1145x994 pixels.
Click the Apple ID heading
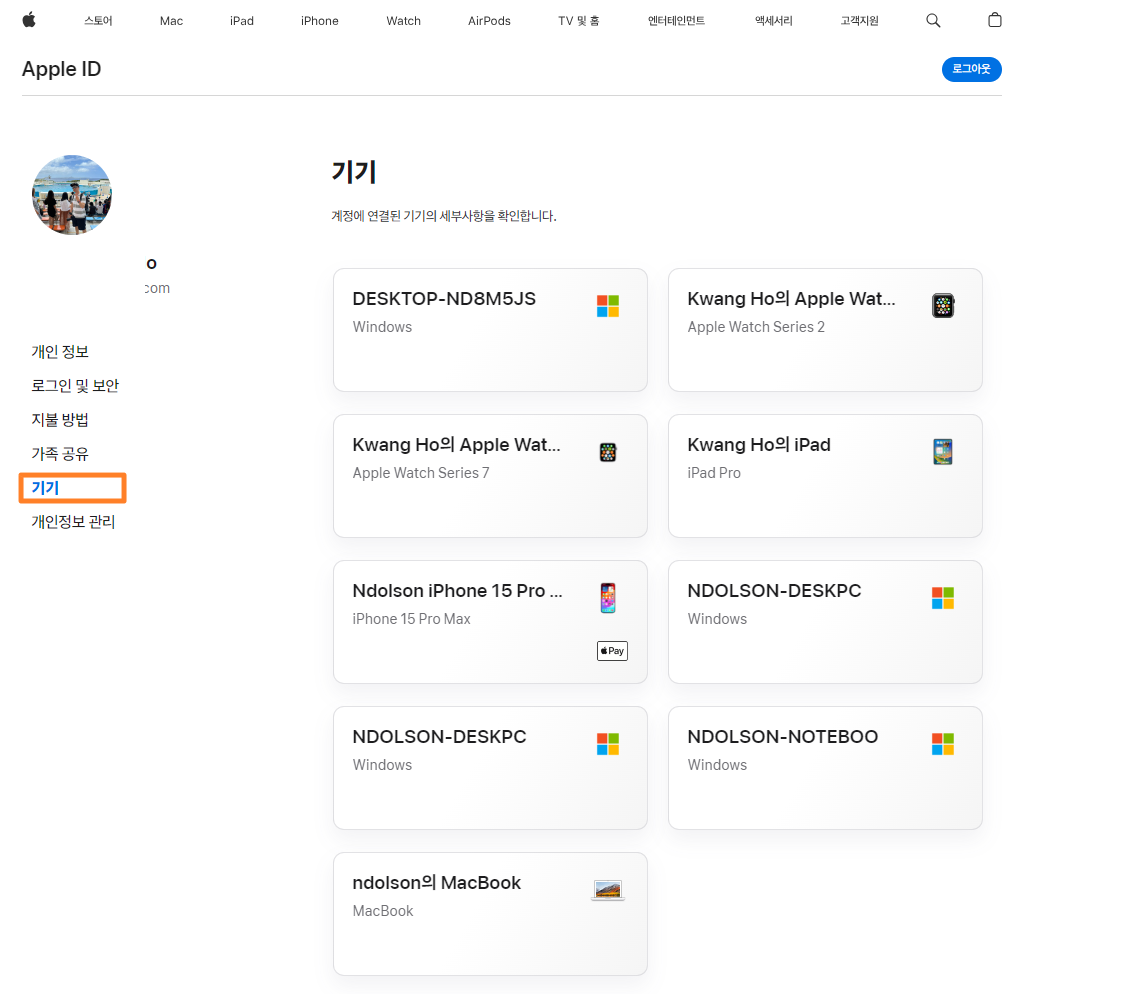[x=61, y=69]
